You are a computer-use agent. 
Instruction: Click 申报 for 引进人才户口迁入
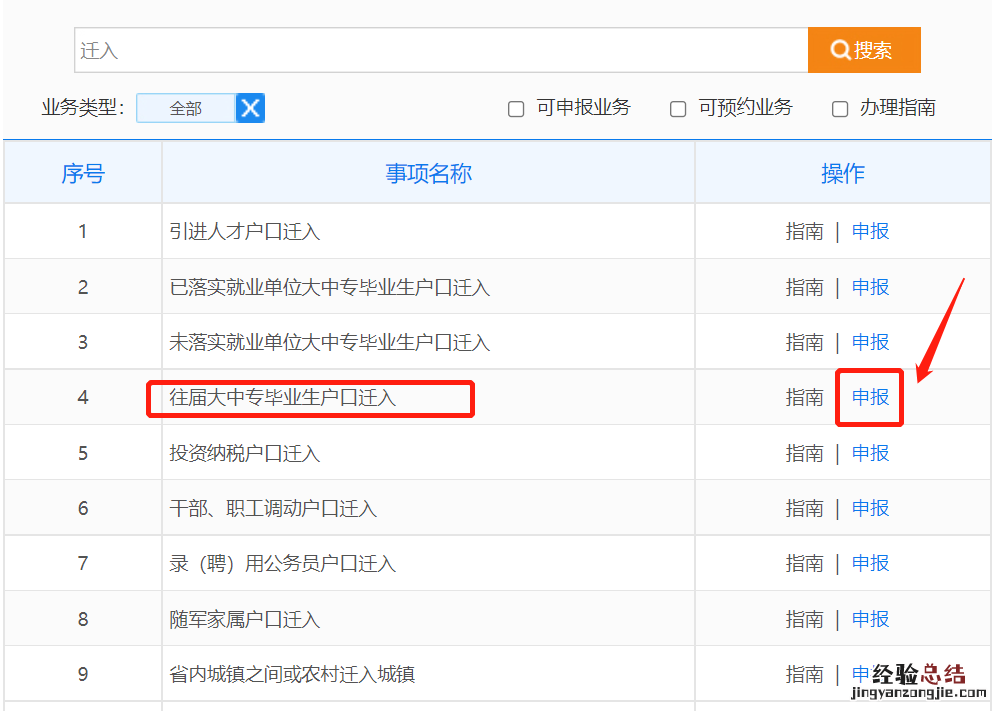click(x=870, y=231)
